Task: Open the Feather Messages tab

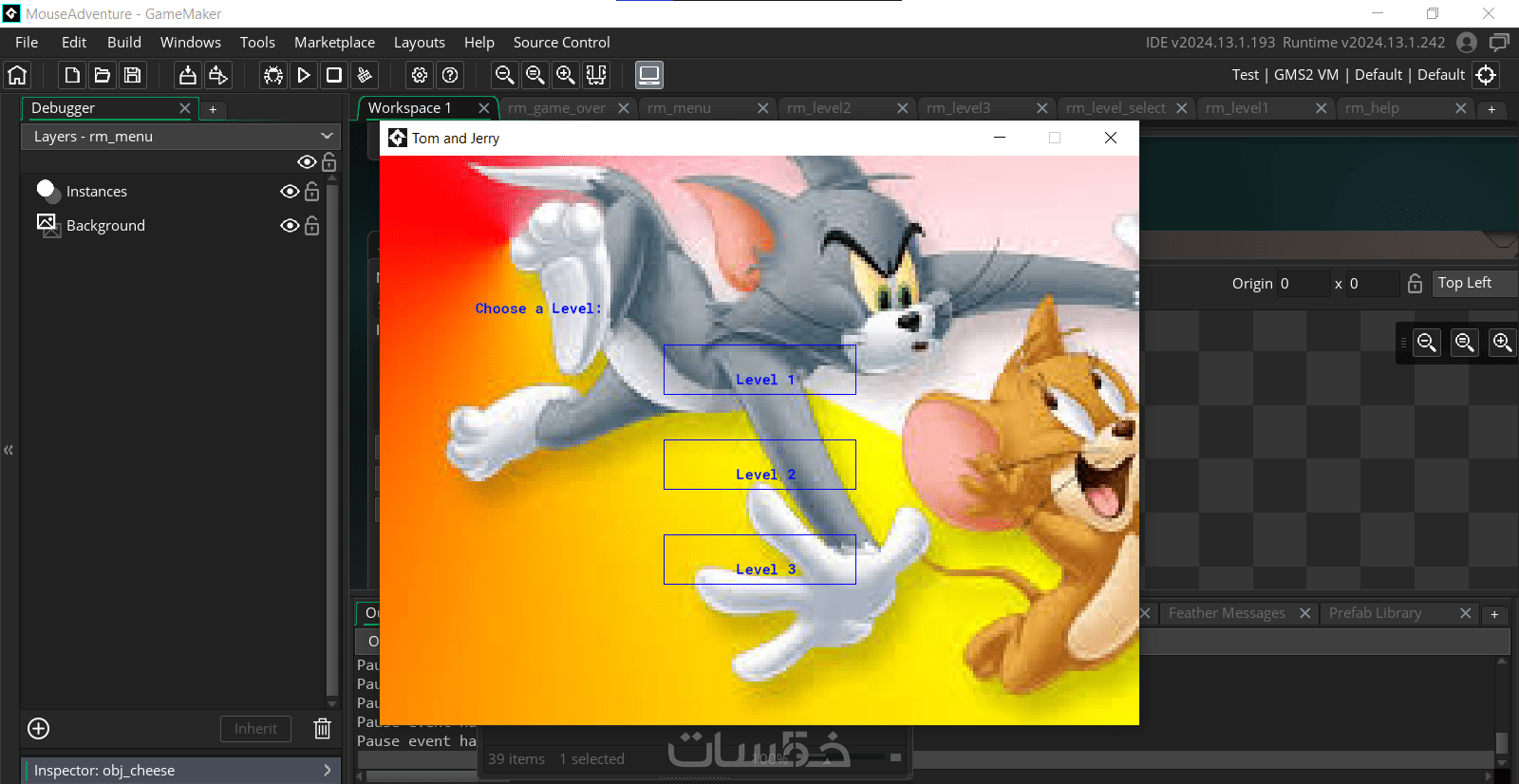Action: 1227,613
